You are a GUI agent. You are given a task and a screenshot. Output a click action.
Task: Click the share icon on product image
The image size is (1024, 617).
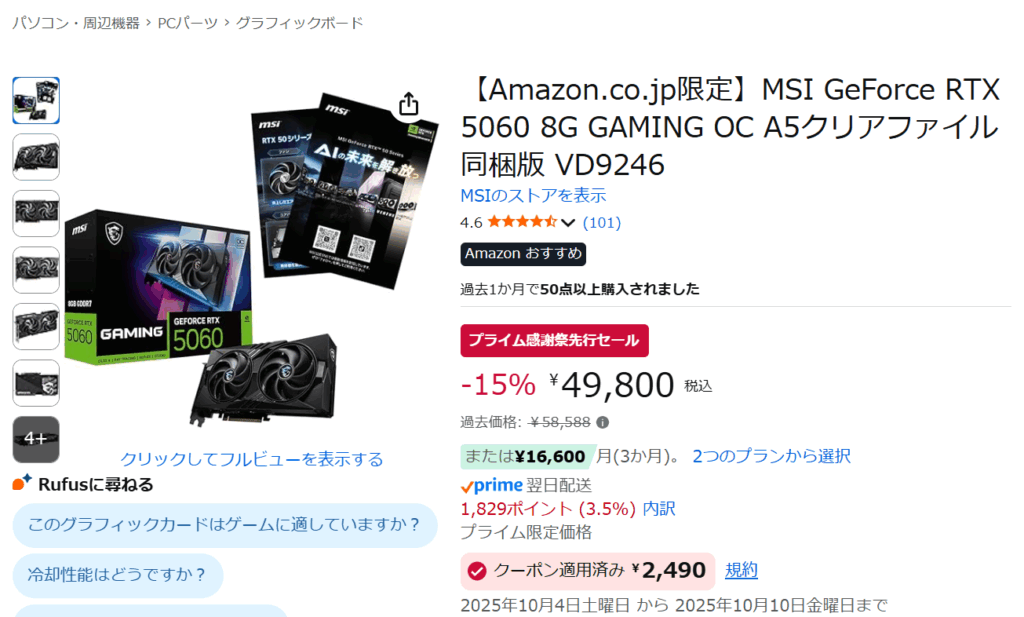[409, 104]
